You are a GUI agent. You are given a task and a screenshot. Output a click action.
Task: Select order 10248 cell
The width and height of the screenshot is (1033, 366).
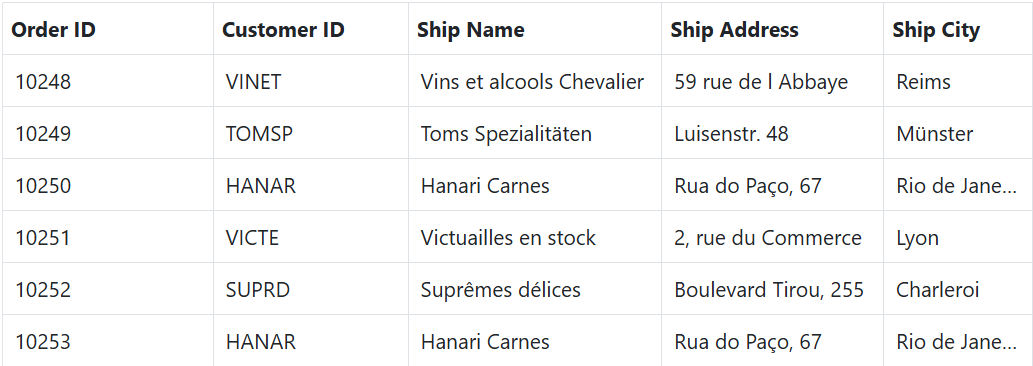[107, 81]
